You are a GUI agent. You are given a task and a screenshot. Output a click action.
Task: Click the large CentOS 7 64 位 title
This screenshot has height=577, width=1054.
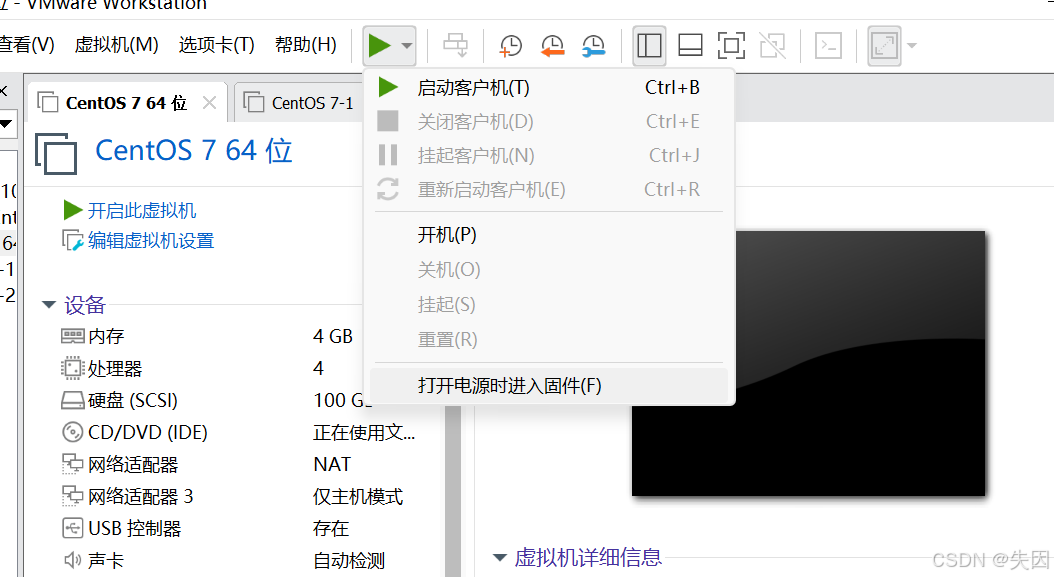[x=194, y=151]
